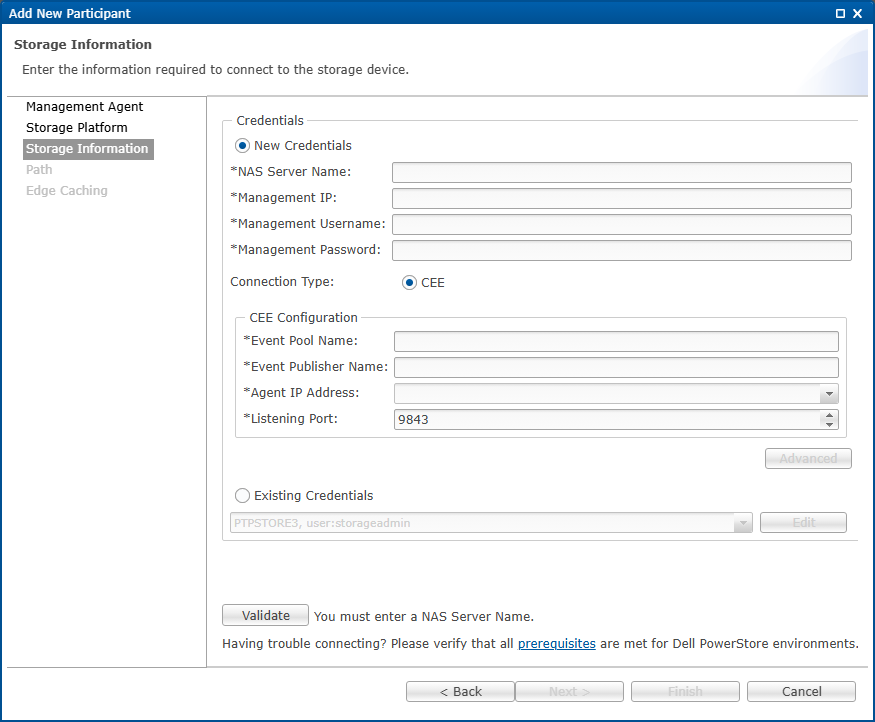Screen dimensions: 875x722
Task: Click the Back button
Action: (x=460, y=691)
